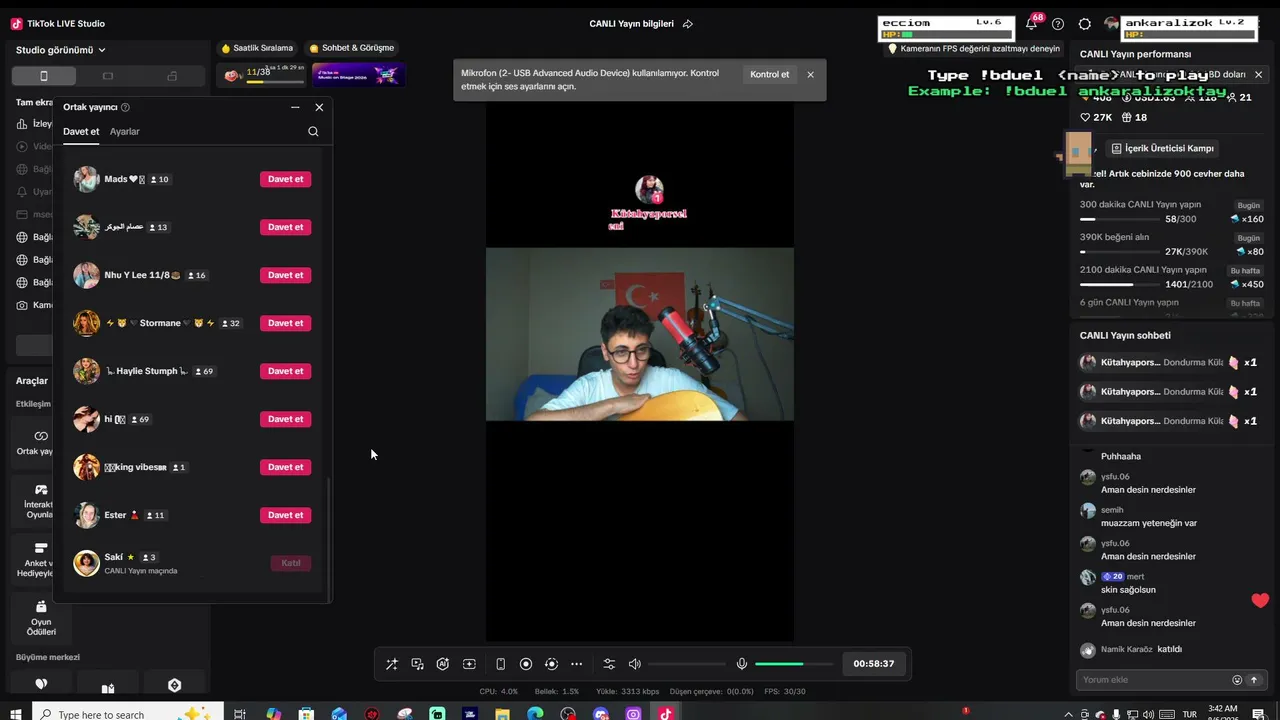The height and width of the screenshot is (720, 1280).
Task: Open the TikTok LIVE Studio taskbar icon
Action: click(666, 714)
